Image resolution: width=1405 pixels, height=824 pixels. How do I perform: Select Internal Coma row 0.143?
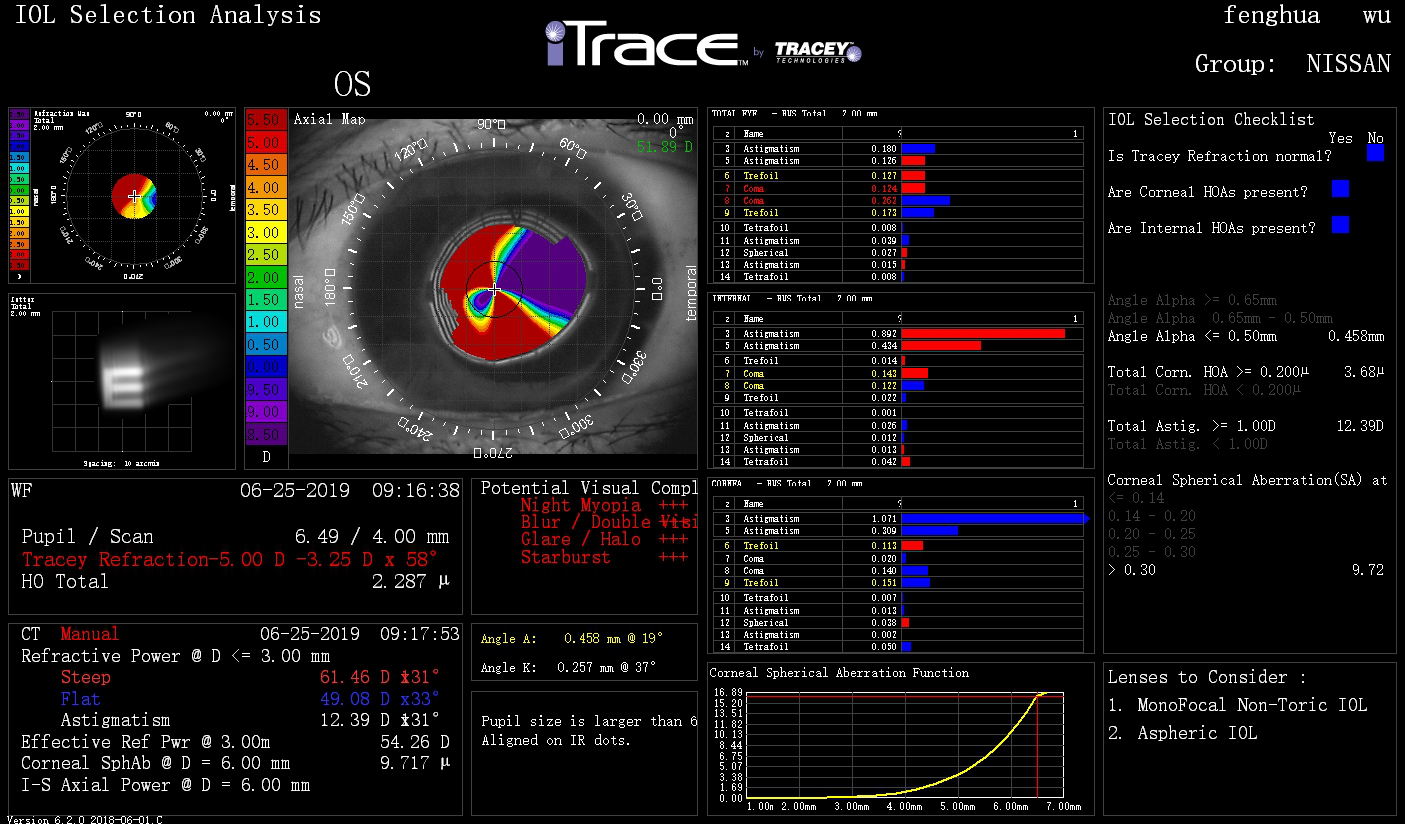point(897,373)
